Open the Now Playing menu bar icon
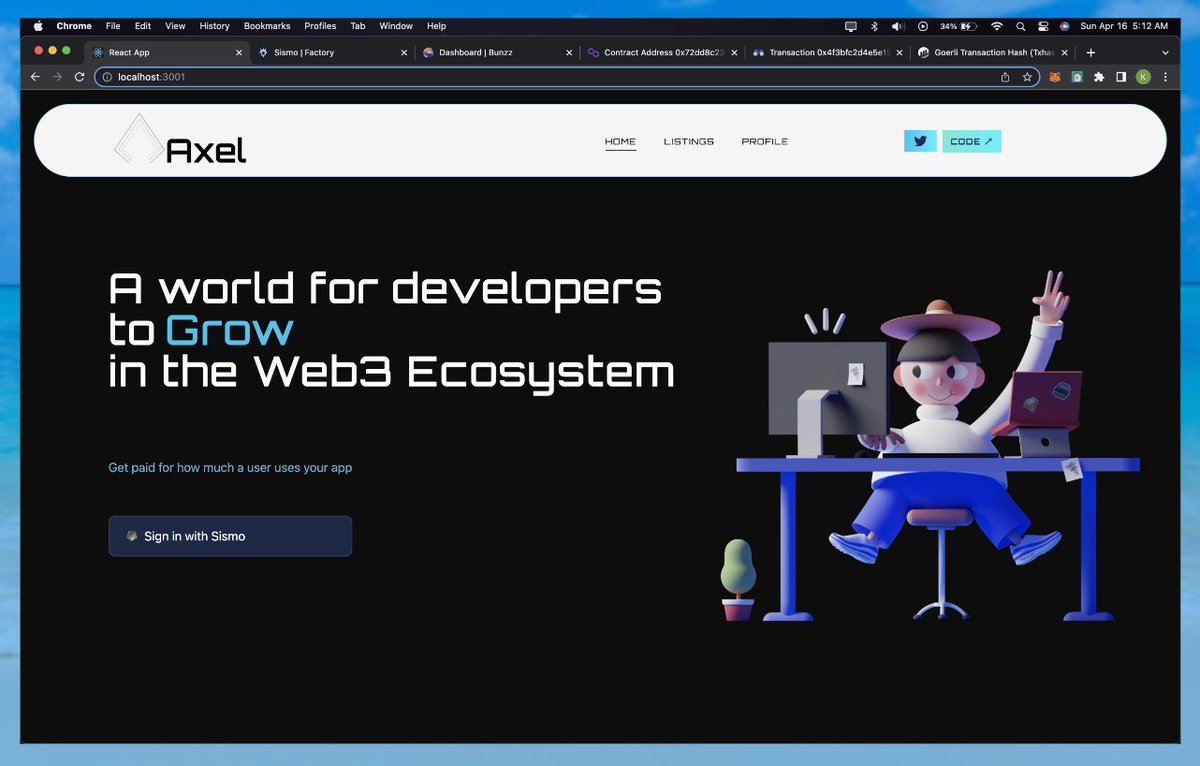The height and width of the screenshot is (766, 1200). (x=923, y=26)
